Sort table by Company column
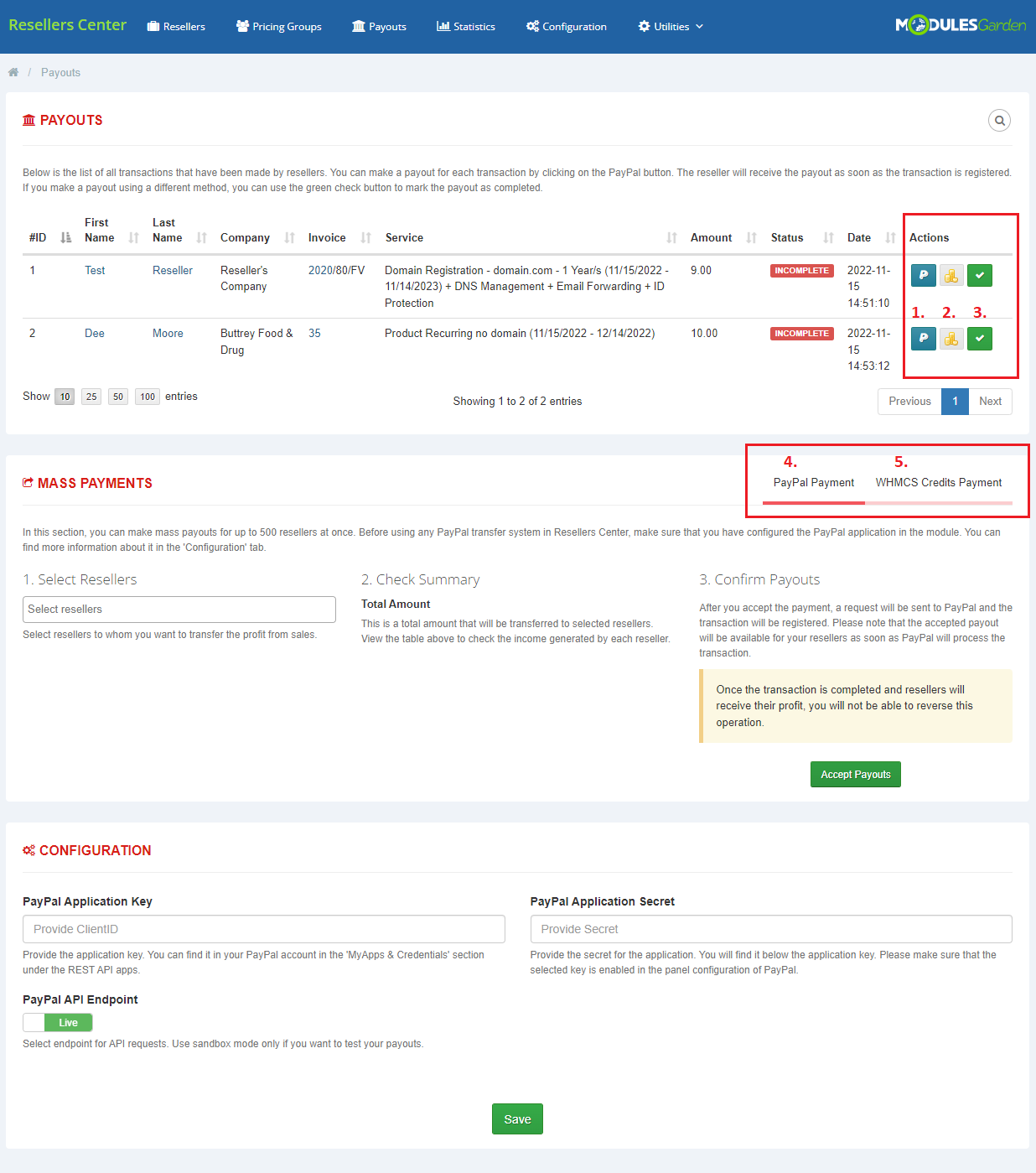 [257, 237]
